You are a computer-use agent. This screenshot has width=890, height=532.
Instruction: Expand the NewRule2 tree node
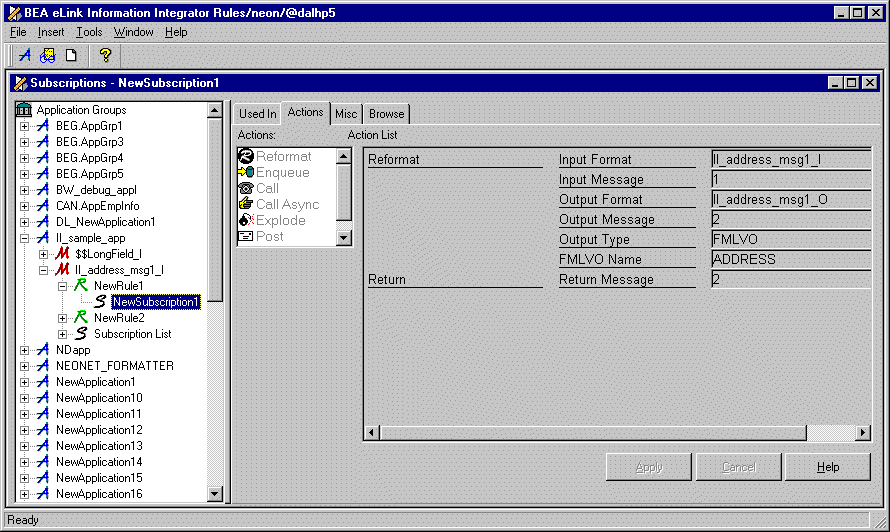click(x=62, y=318)
